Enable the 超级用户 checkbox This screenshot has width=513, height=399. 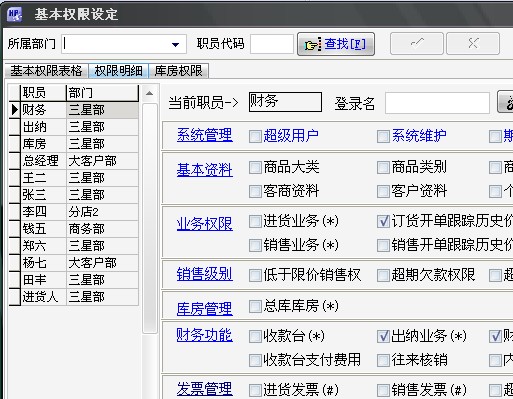[255, 136]
